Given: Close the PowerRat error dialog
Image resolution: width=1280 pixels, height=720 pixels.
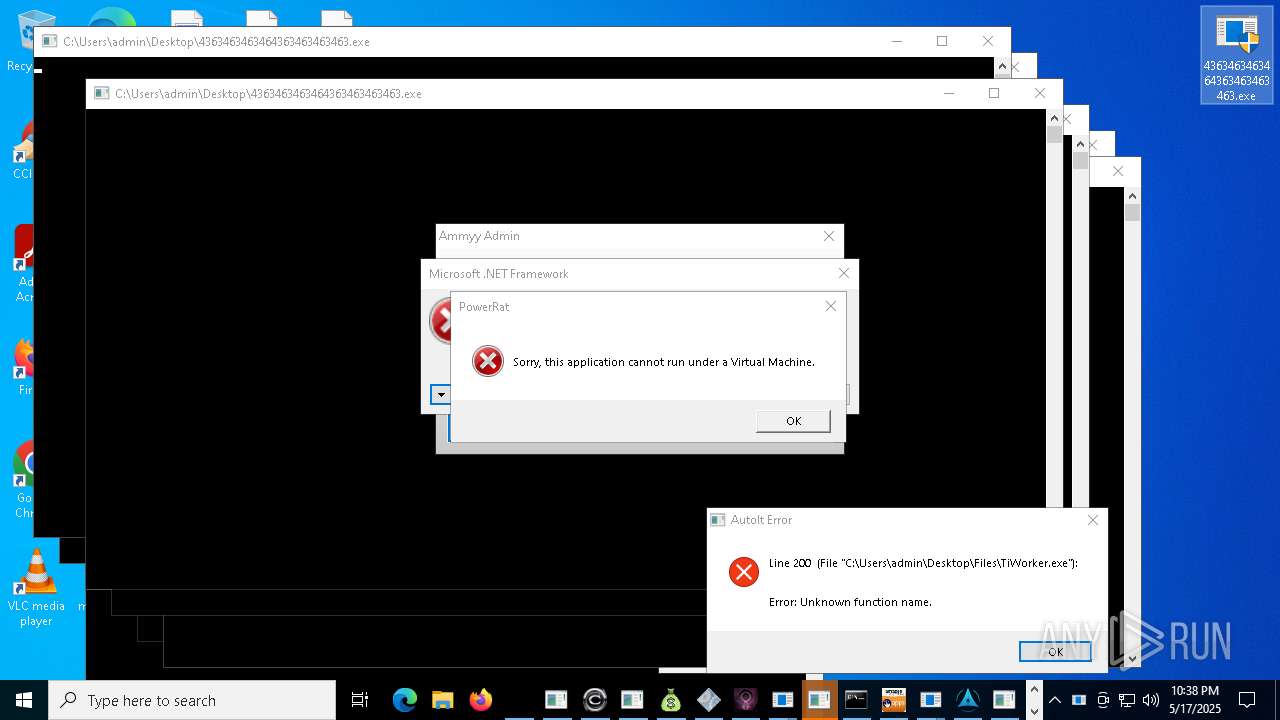Looking at the screenshot, I should 830,306.
